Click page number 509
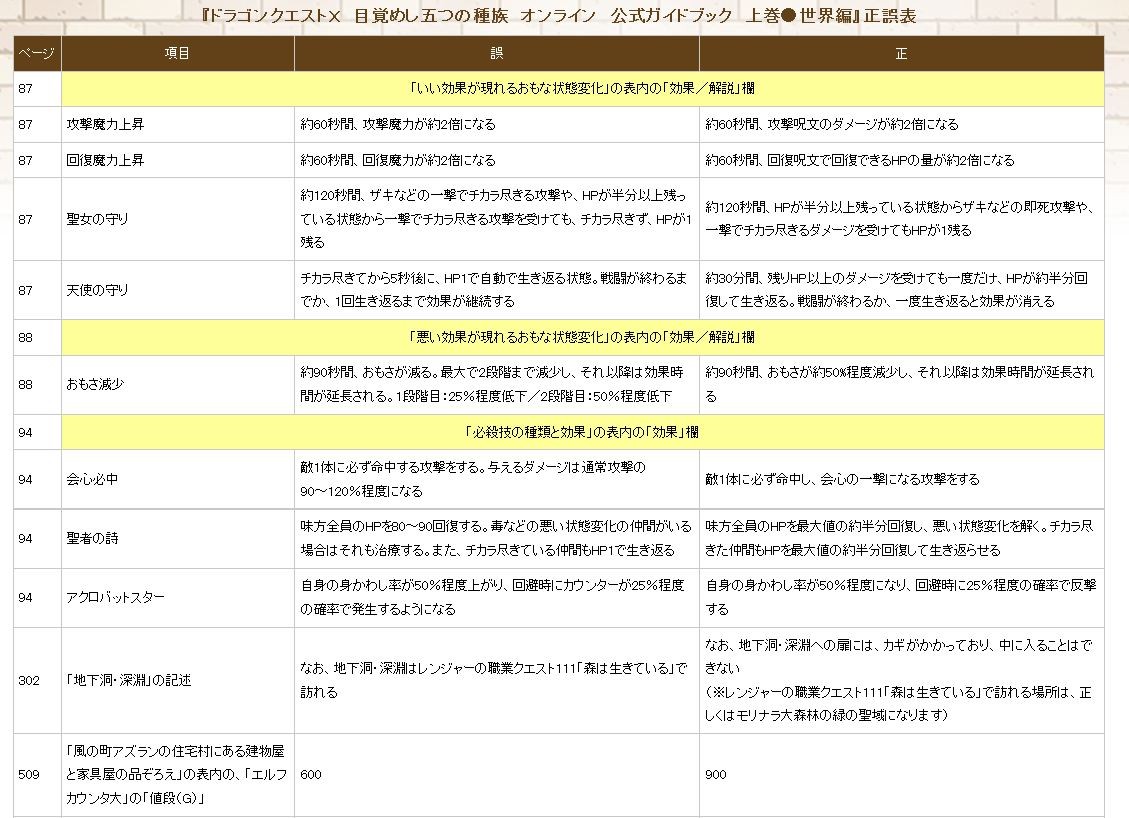This screenshot has height=818, width=1129. [x=29, y=775]
